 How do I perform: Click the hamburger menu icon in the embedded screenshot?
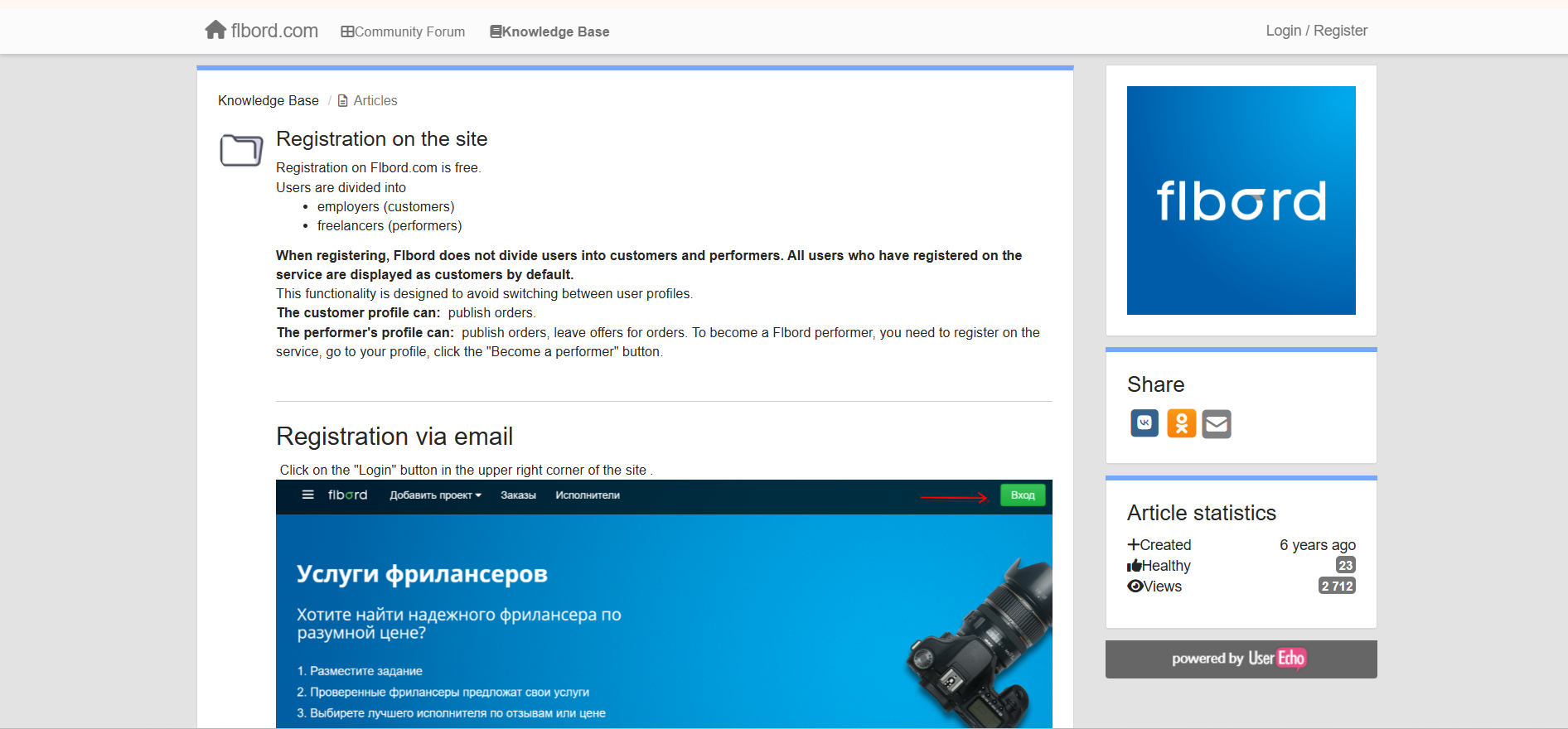coord(308,495)
